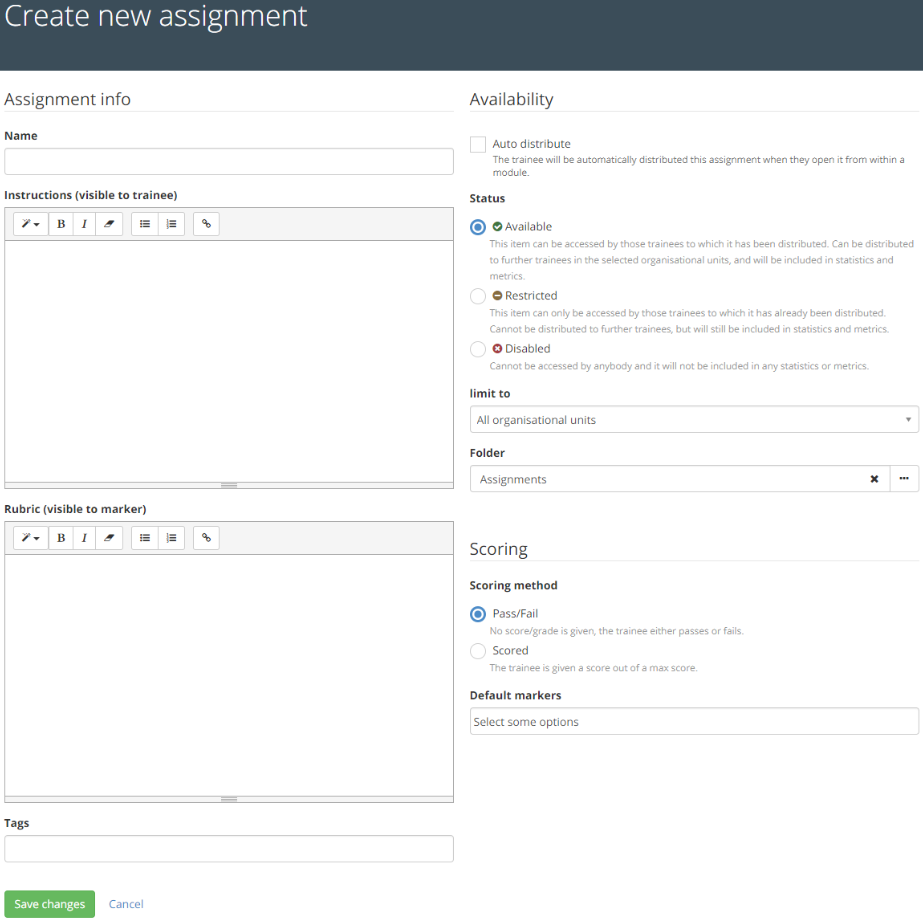
Task: Open the magic wand style dropdown in Instructions
Action: (31, 224)
